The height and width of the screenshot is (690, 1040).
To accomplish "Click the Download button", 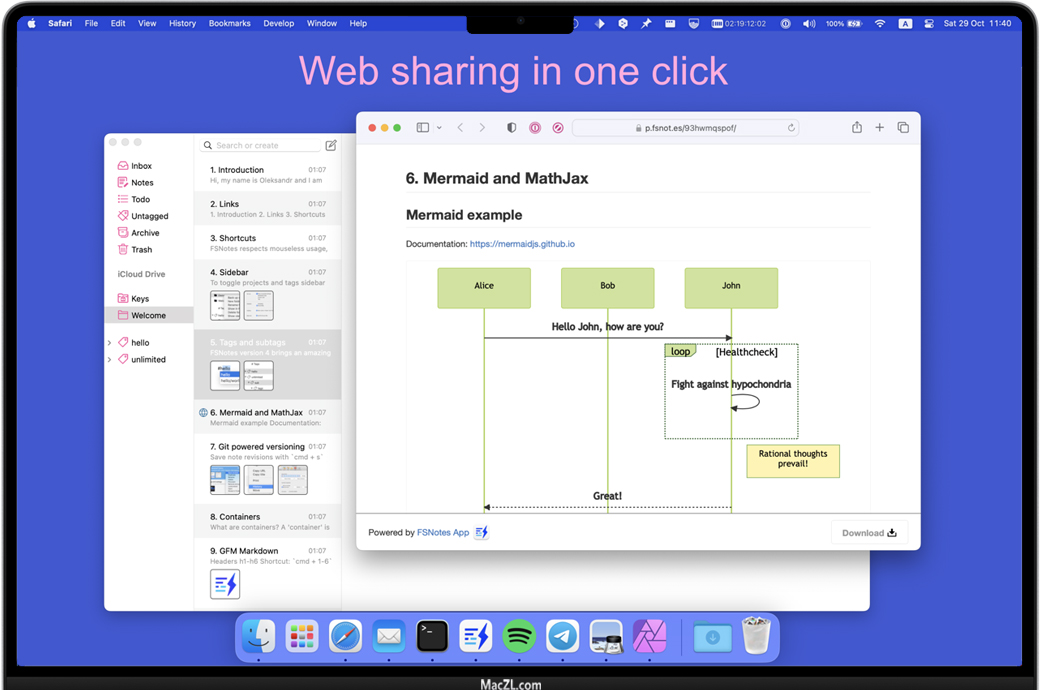I will (869, 533).
